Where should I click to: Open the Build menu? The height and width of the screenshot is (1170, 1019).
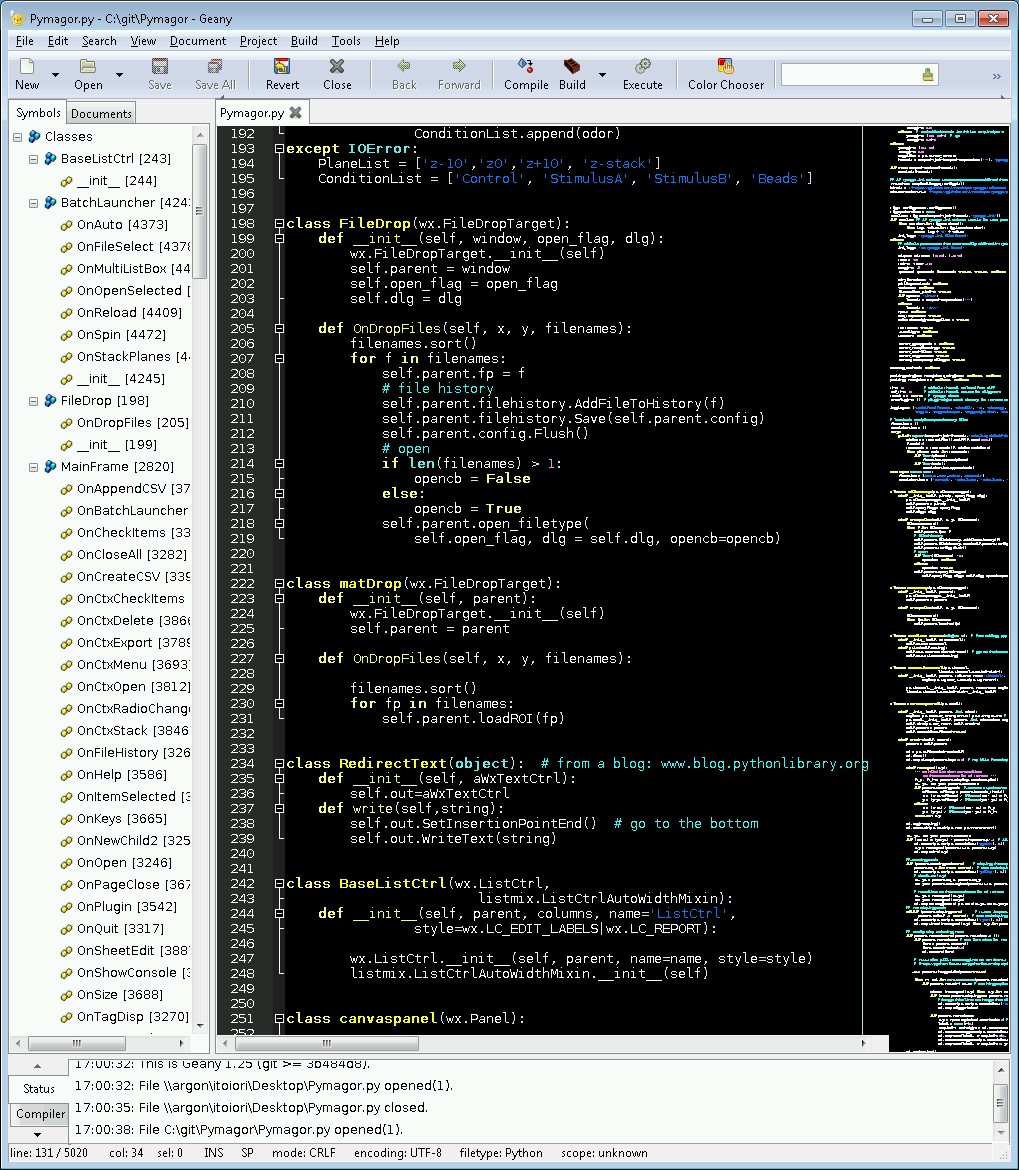point(304,41)
